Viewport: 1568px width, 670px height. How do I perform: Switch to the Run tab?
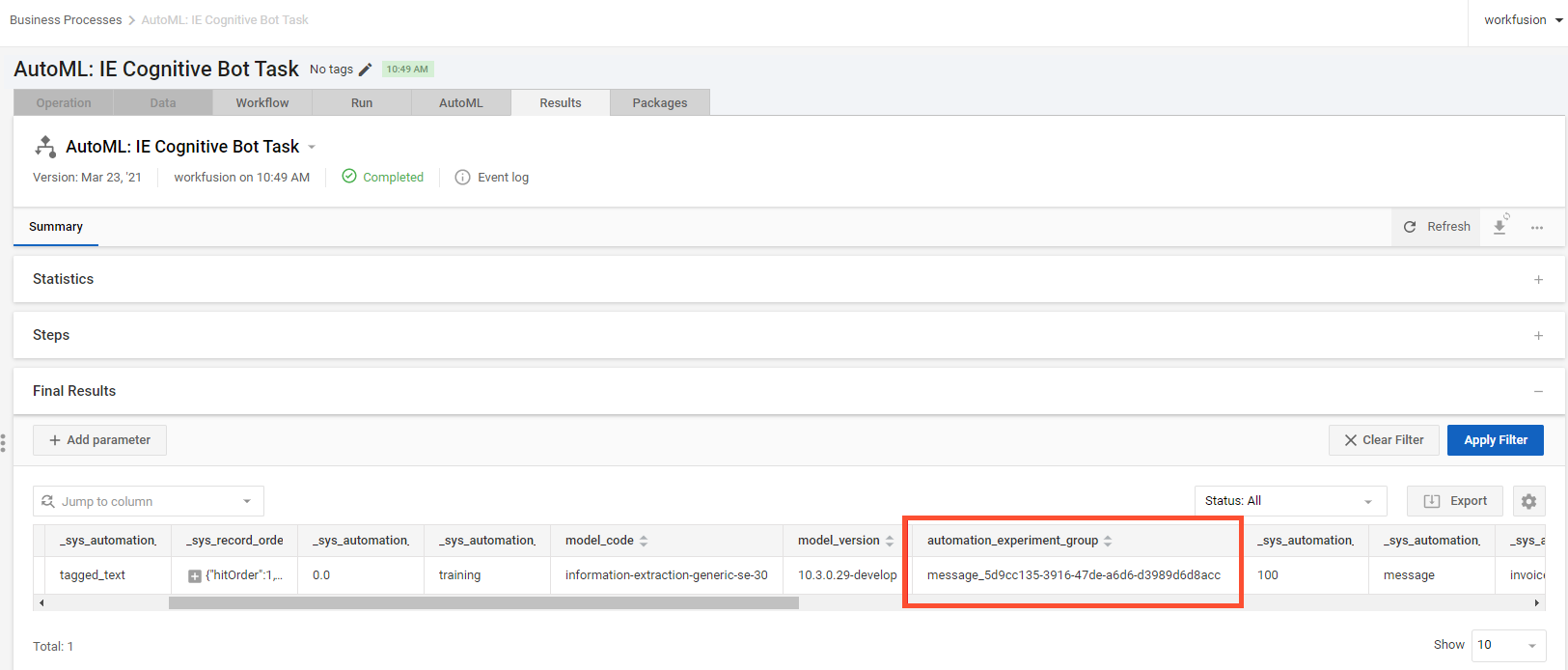coord(362,102)
